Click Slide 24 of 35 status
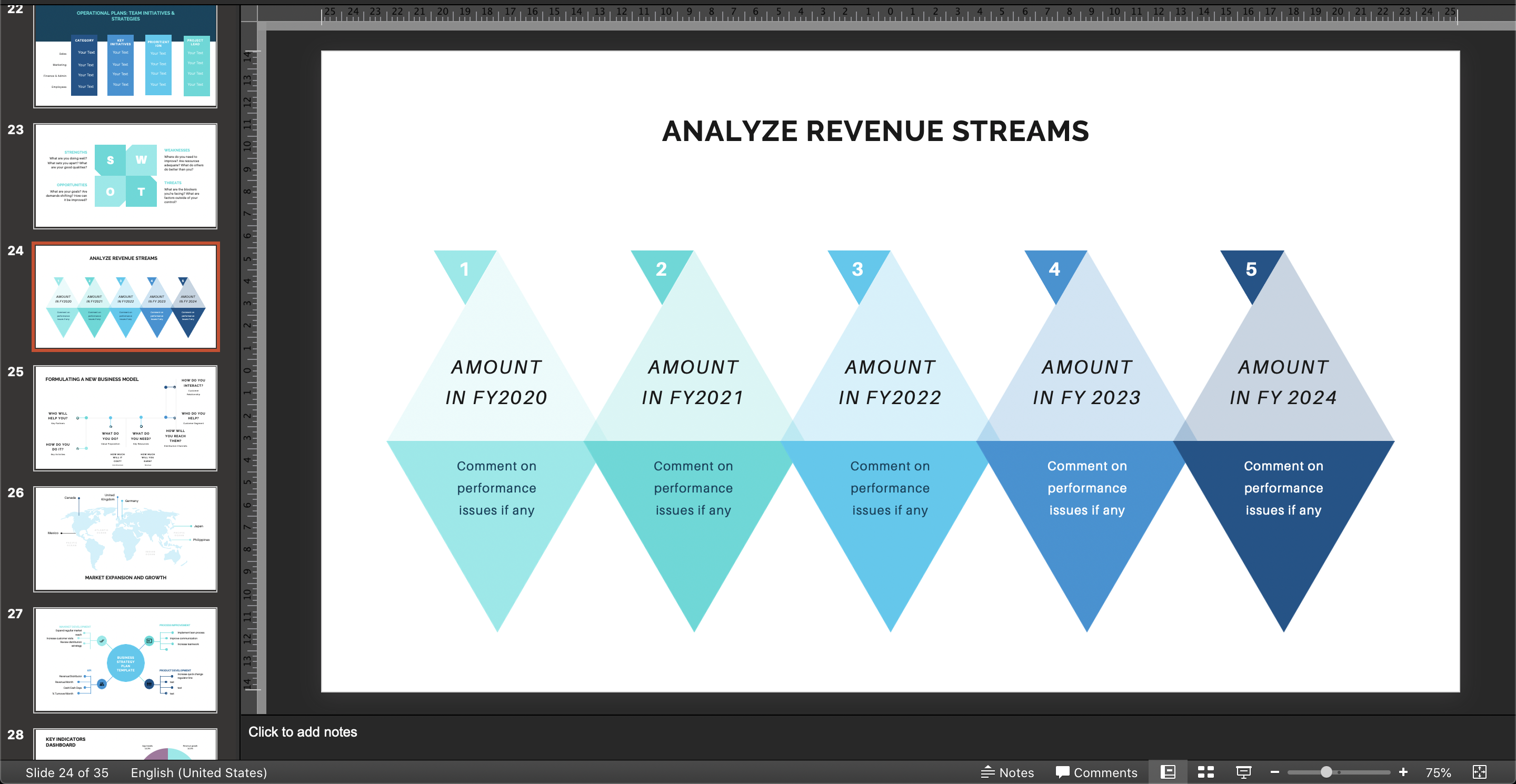The image size is (1516, 784). coord(67,772)
